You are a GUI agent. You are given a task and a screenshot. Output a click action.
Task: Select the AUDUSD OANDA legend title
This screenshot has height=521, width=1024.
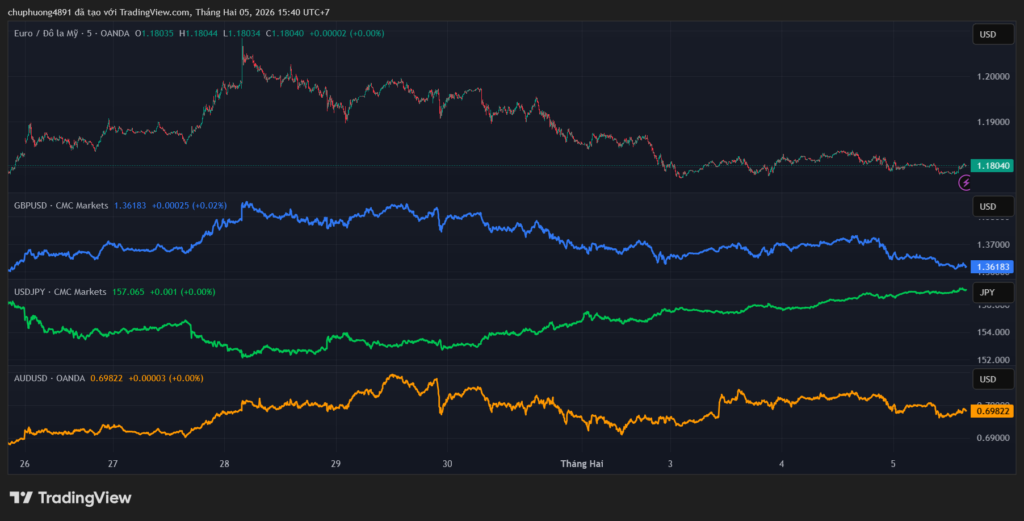(x=49, y=378)
